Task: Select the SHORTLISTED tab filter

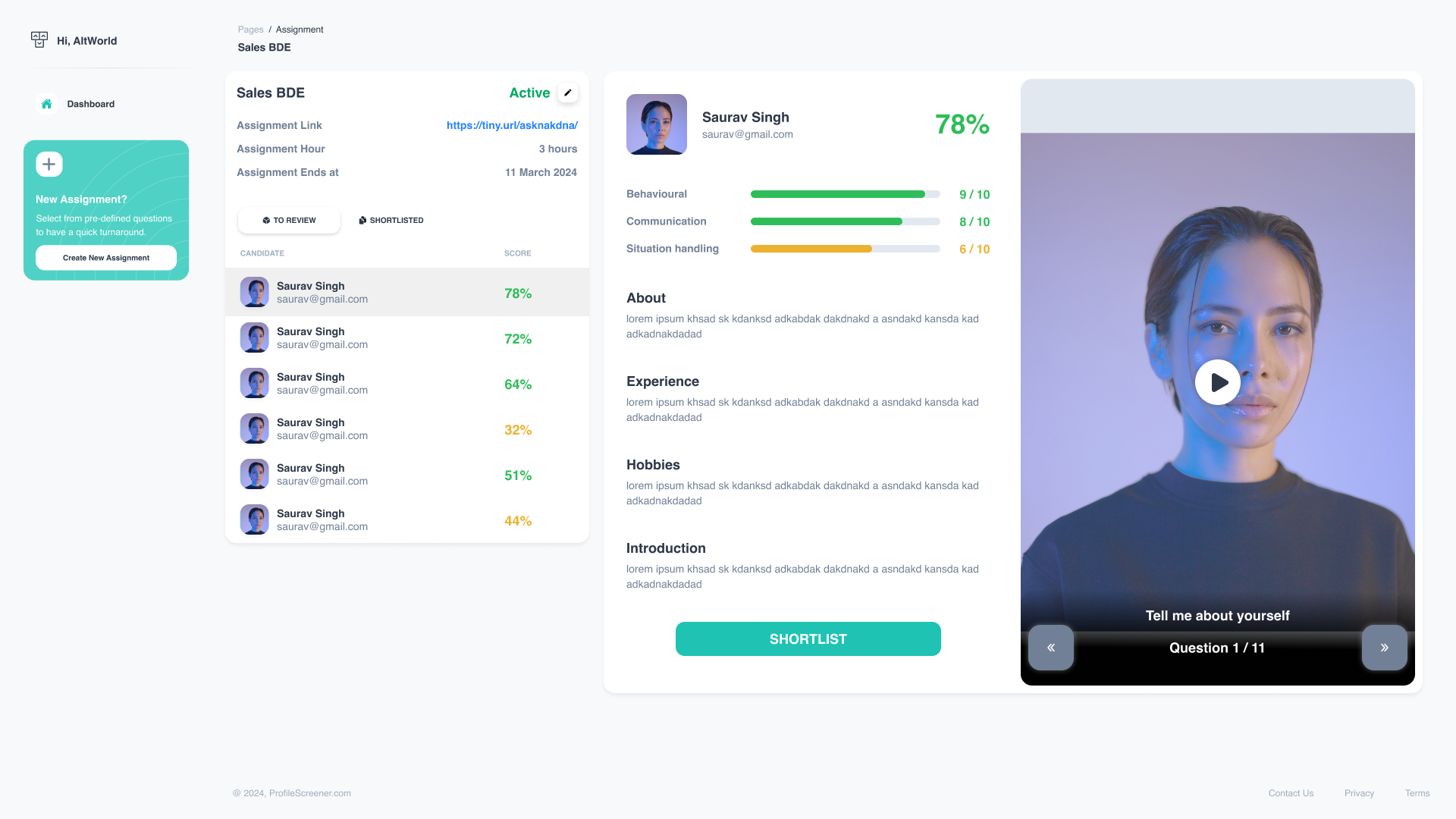Action: click(x=390, y=220)
